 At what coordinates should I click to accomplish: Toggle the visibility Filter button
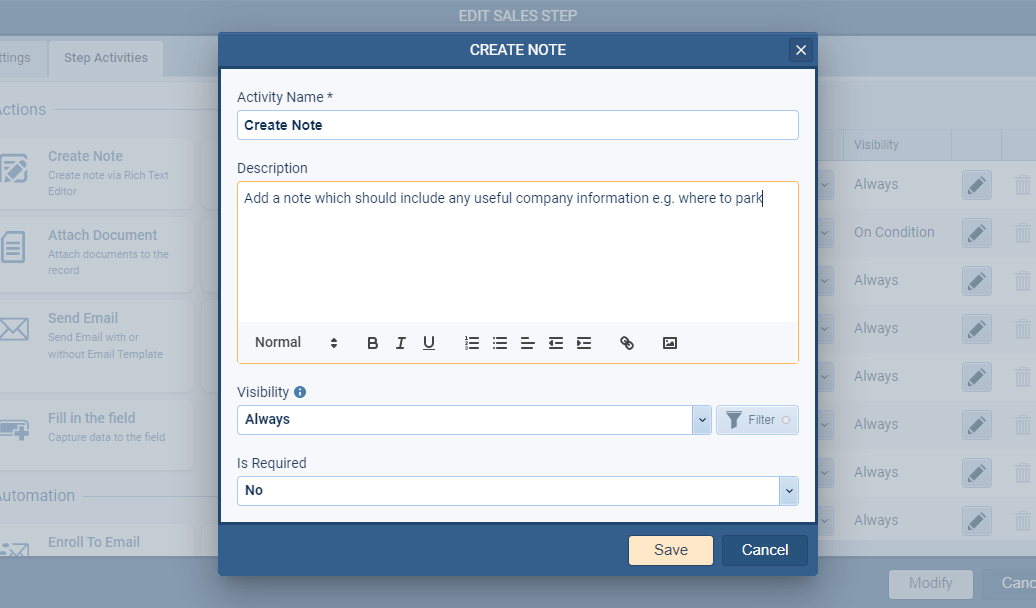click(x=757, y=420)
